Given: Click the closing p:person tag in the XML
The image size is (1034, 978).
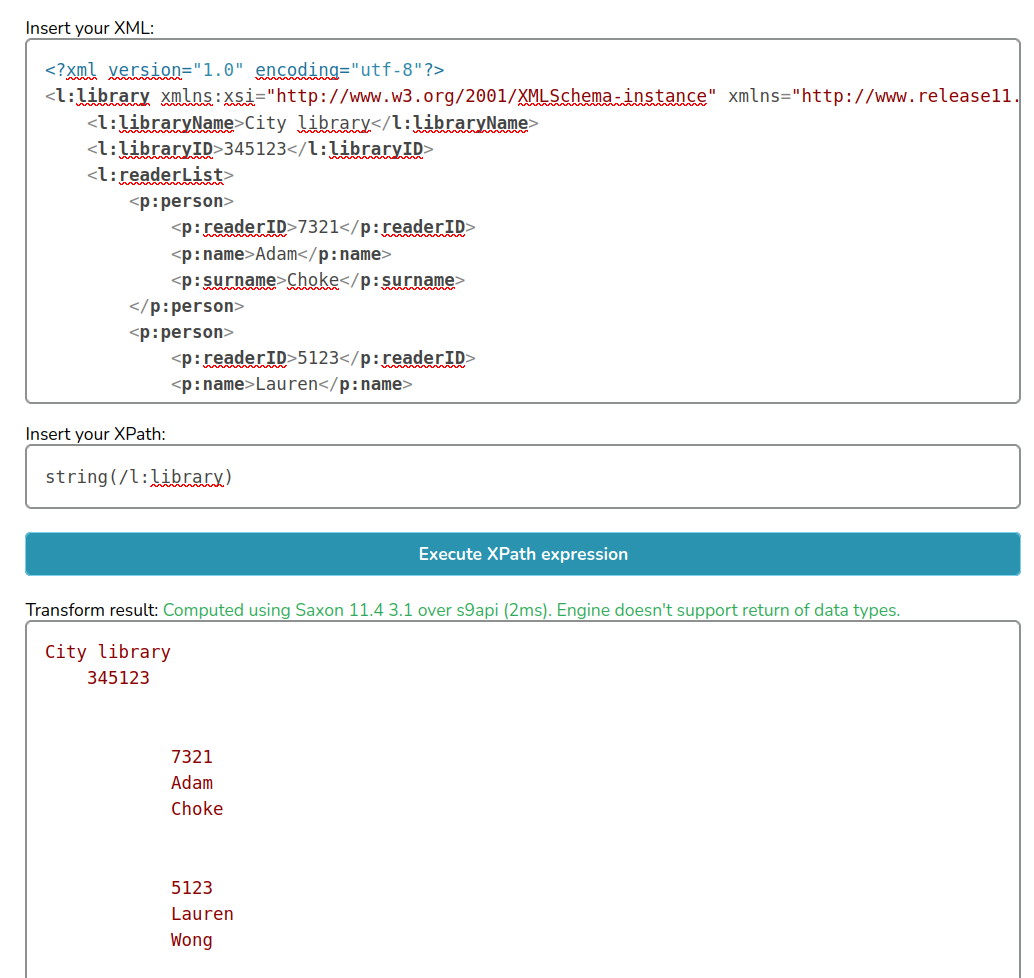Looking at the screenshot, I should pyautogui.click(x=186, y=306).
